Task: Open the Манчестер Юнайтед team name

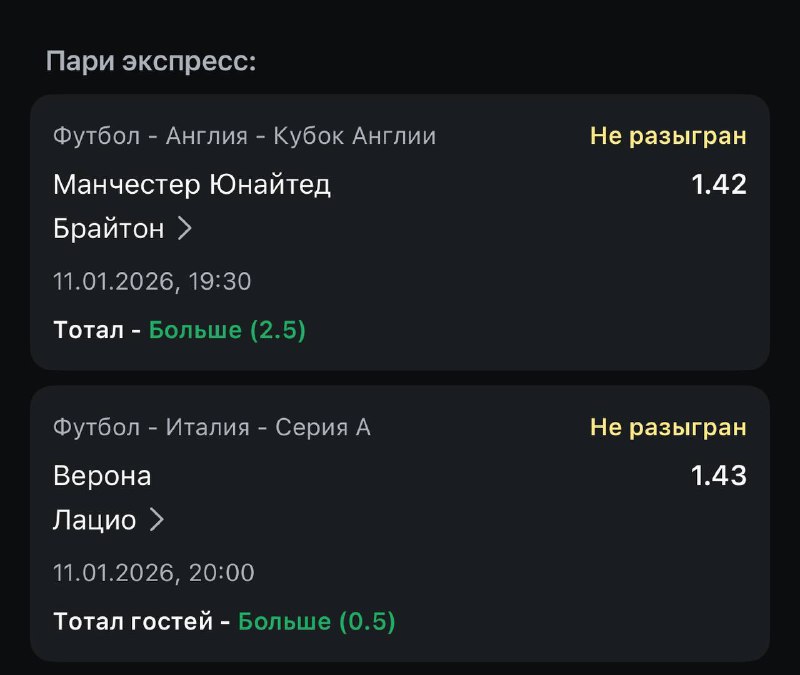Action: (x=192, y=185)
